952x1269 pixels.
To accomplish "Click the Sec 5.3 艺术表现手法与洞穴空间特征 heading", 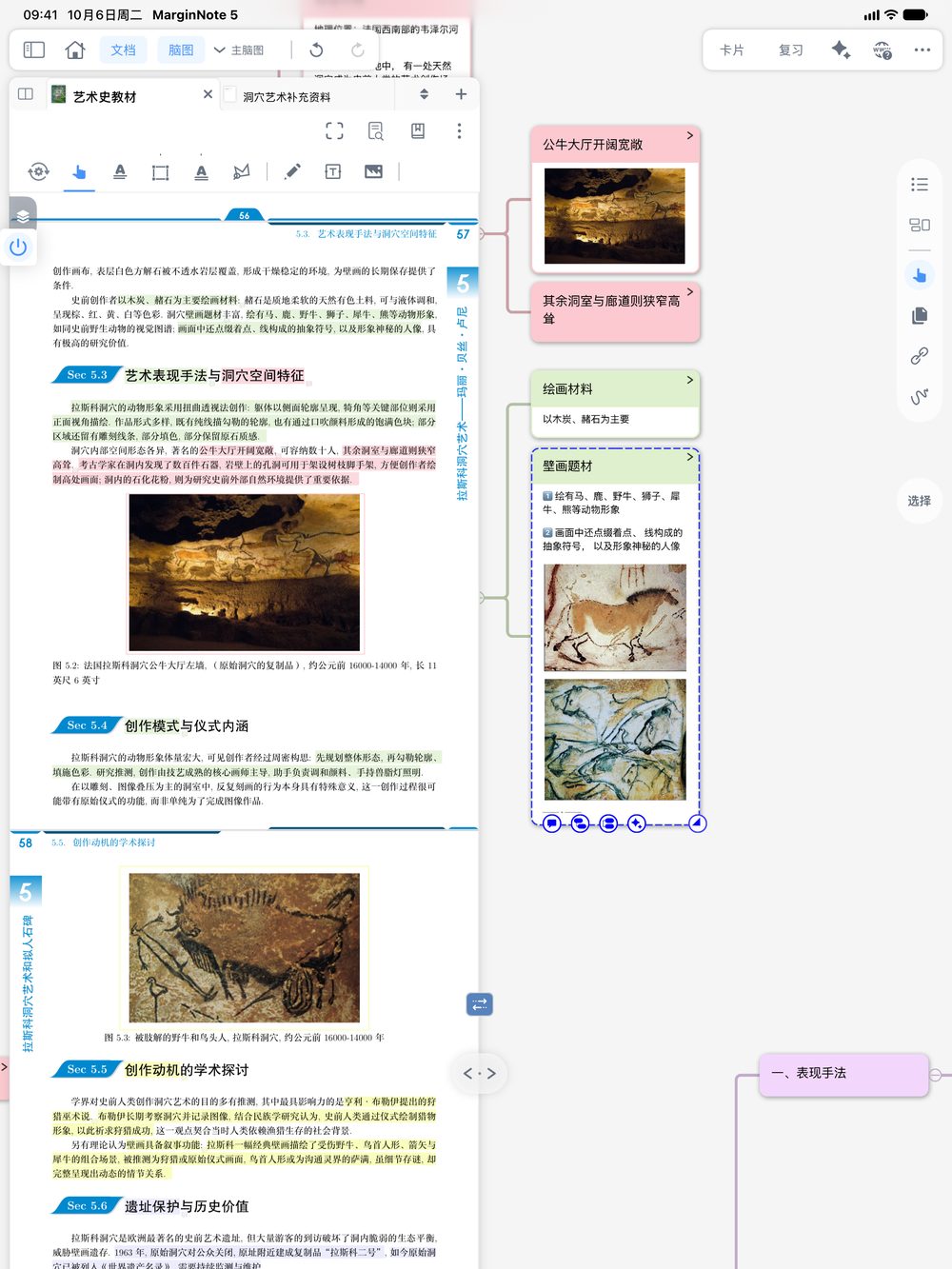I will coord(179,375).
